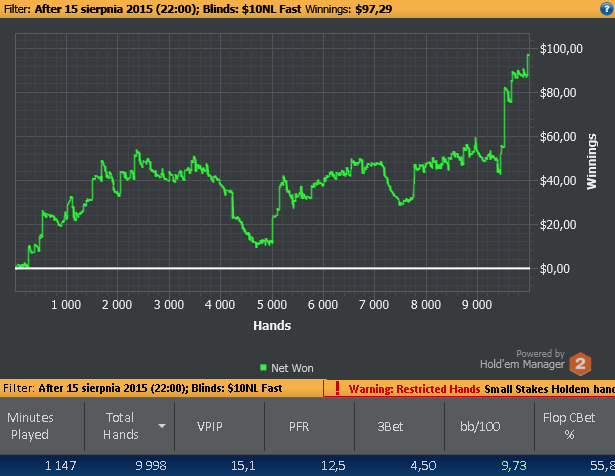This screenshot has width=615, height=476.
Task: Click the lower filter bar description text
Action: [143, 388]
